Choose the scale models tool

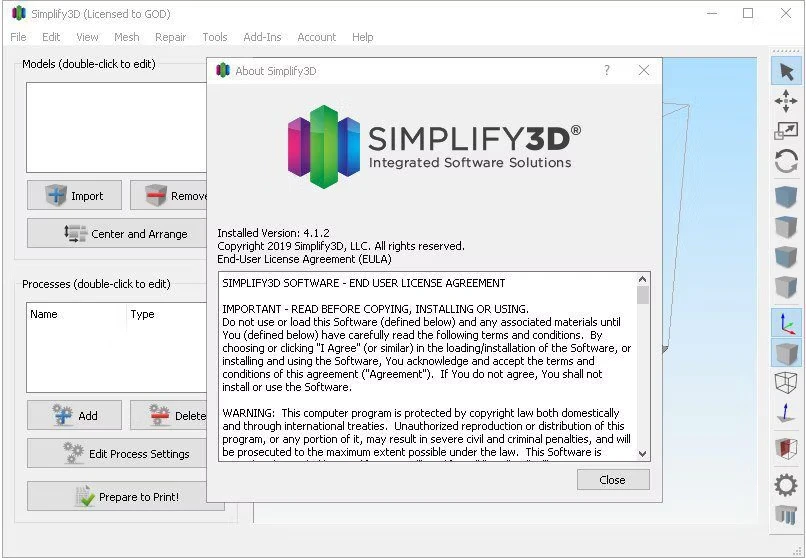click(x=786, y=131)
